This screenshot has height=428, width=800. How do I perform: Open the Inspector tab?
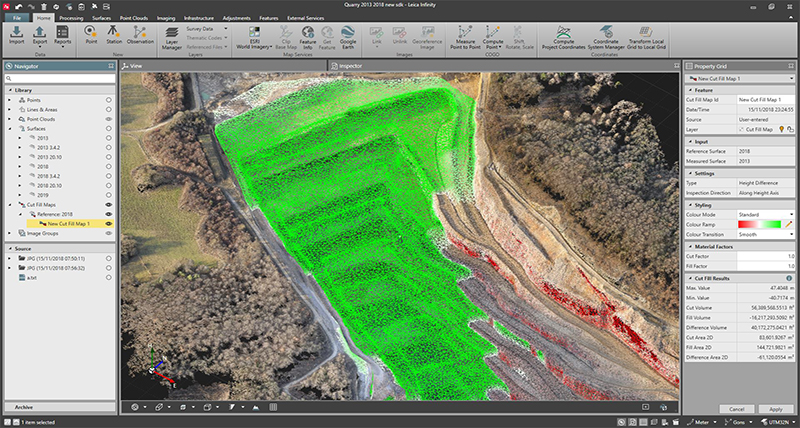pyautogui.click(x=349, y=64)
